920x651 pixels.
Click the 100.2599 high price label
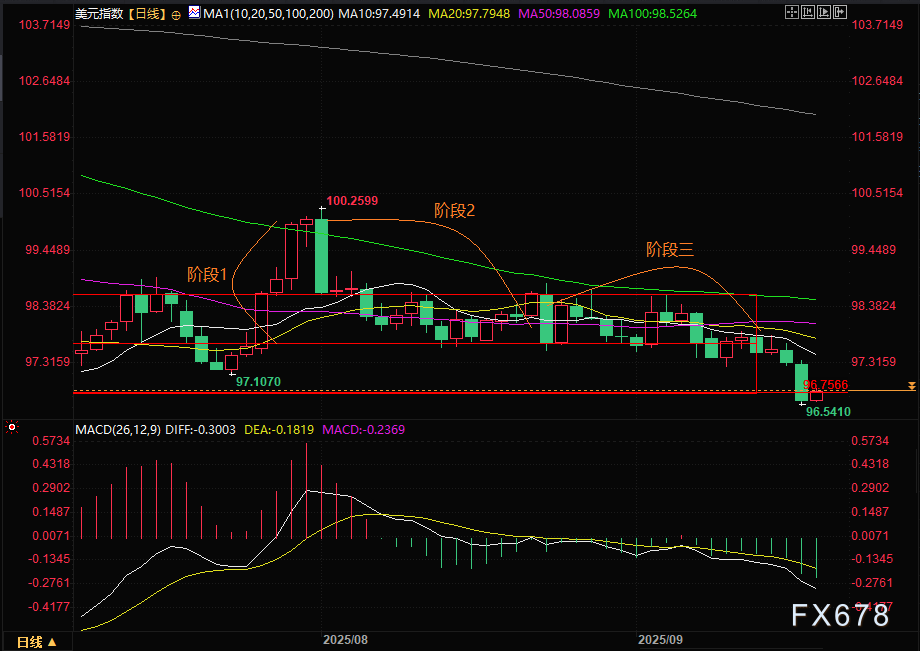pos(352,201)
